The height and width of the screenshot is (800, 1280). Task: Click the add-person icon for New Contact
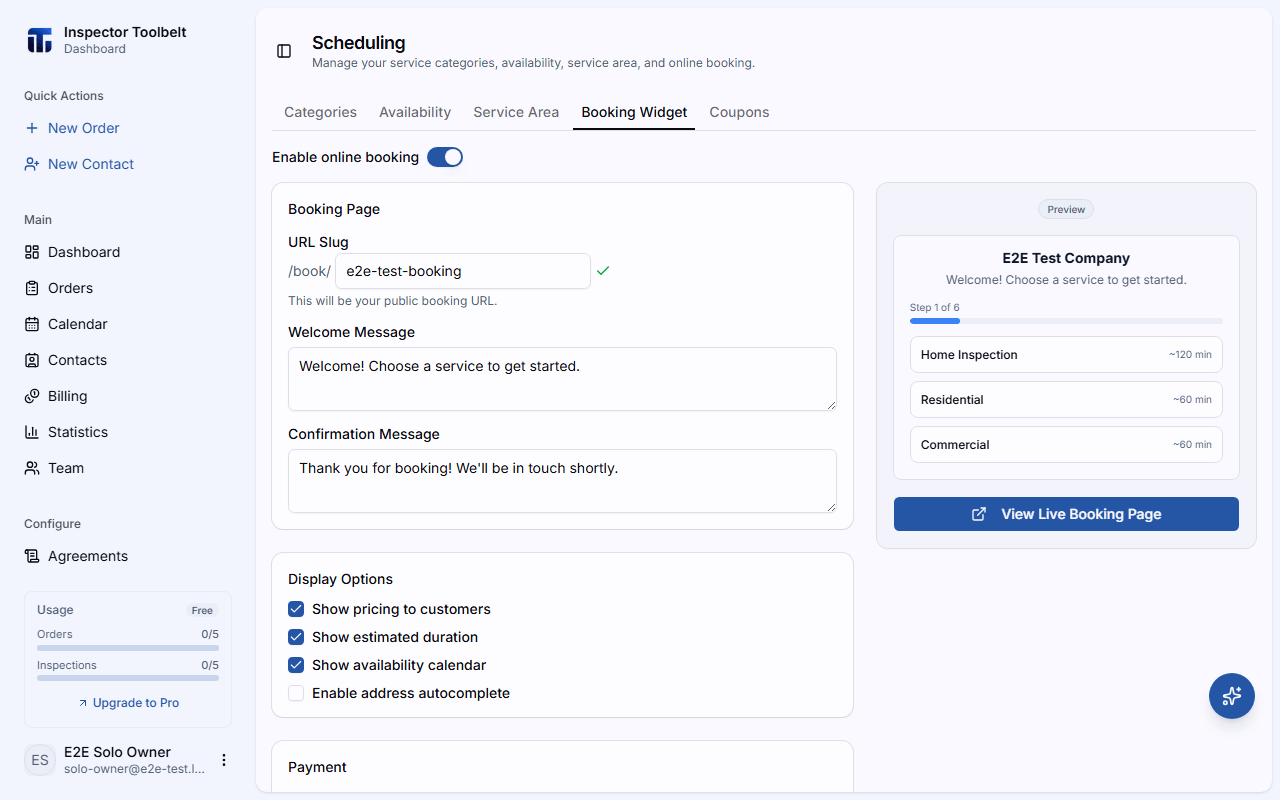(32, 164)
